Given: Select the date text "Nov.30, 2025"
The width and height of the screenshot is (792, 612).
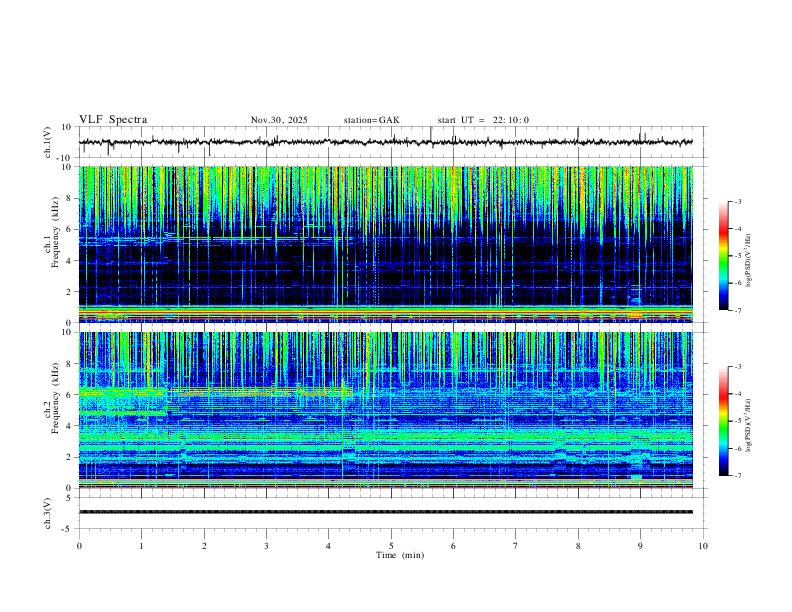Looking at the screenshot, I should click(279, 120).
